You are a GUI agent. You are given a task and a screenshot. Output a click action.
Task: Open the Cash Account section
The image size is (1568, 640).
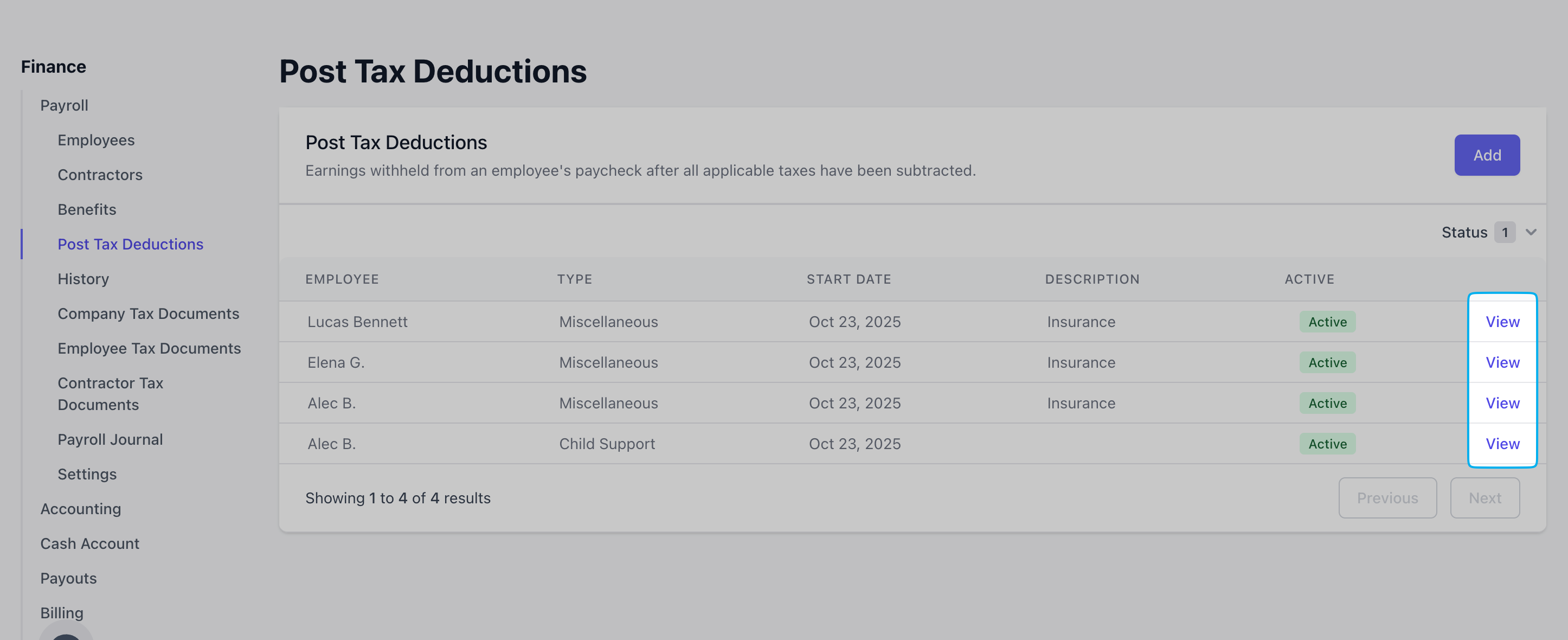pyautogui.click(x=89, y=544)
